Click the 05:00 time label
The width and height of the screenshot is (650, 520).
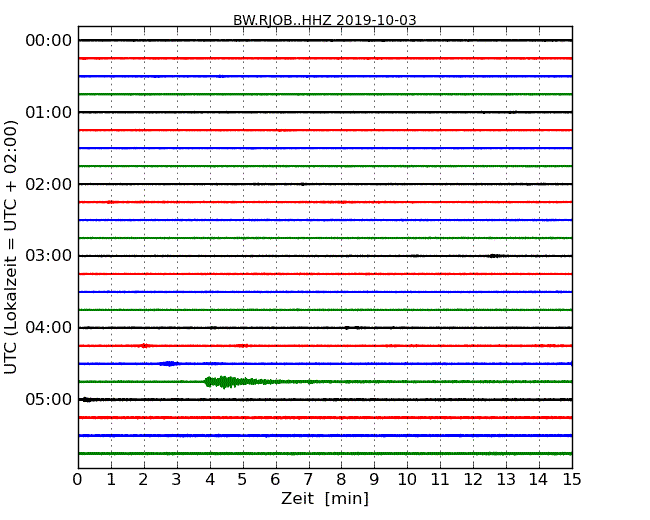49,399
